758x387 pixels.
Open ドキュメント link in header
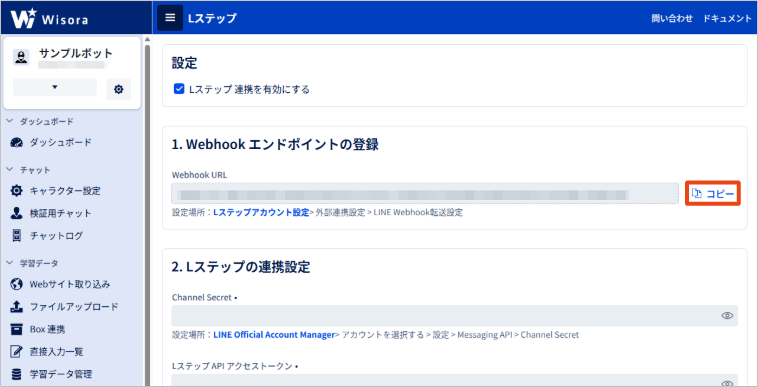click(x=727, y=19)
